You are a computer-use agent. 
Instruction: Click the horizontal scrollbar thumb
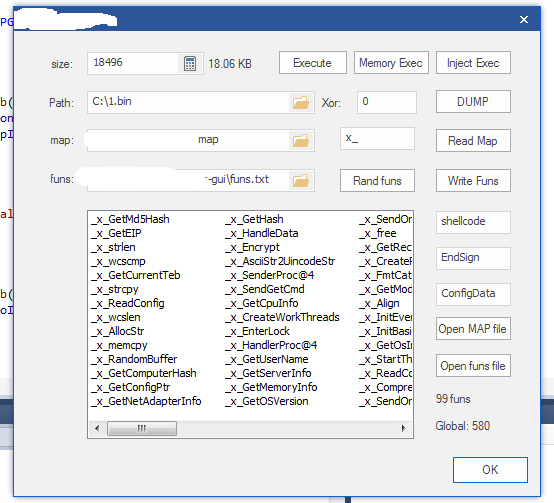point(142,428)
